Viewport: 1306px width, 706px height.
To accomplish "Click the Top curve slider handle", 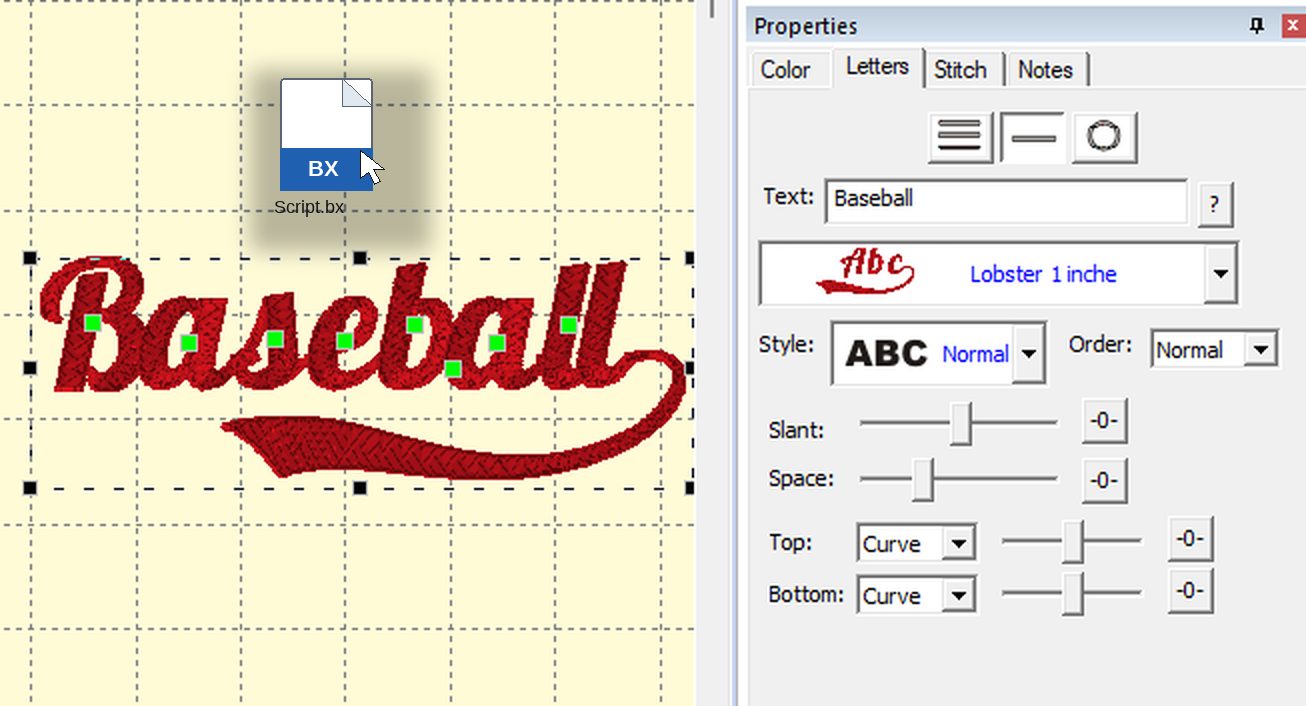I will point(1072,541).
